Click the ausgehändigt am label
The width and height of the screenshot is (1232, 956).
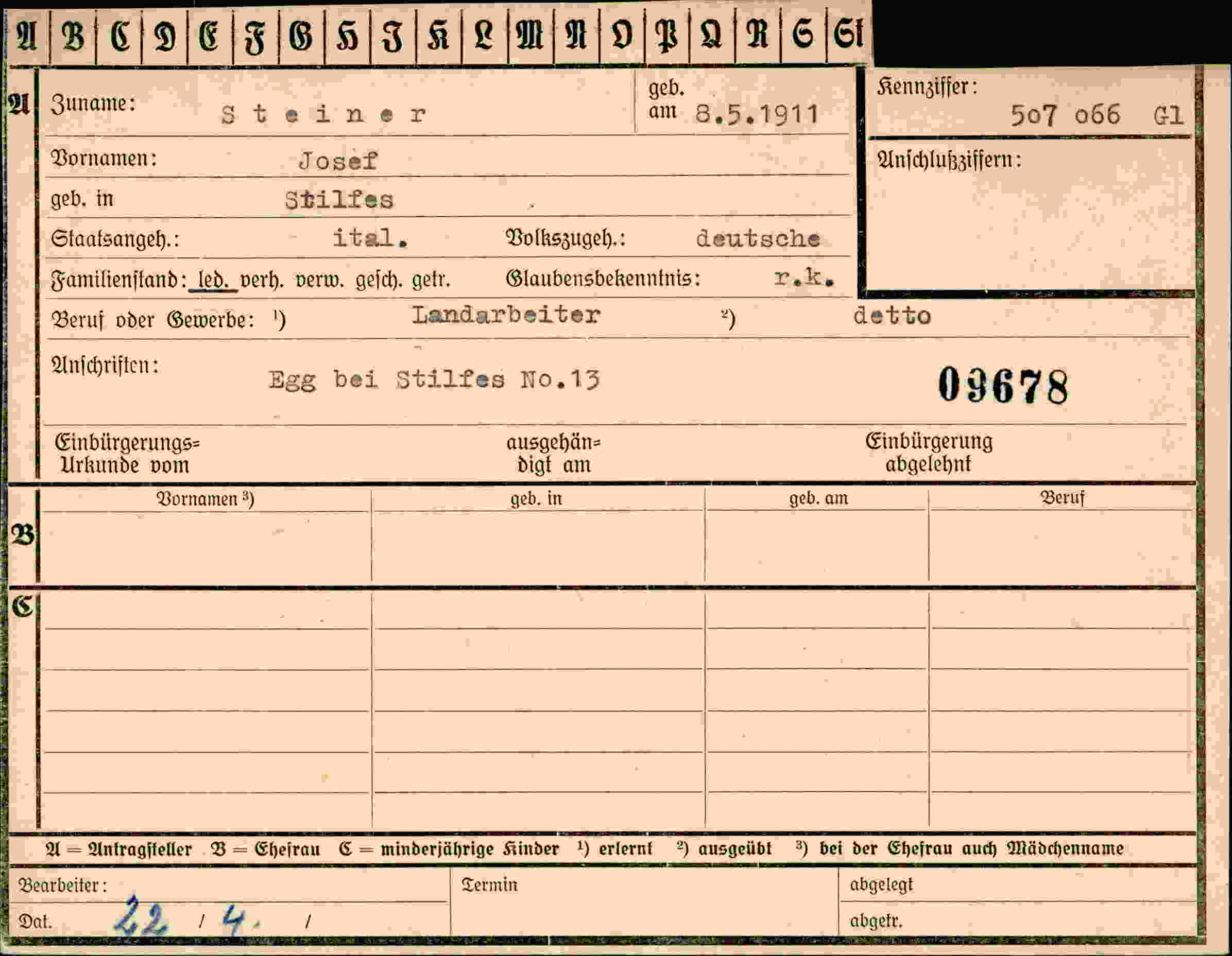[x=553, y=454]
